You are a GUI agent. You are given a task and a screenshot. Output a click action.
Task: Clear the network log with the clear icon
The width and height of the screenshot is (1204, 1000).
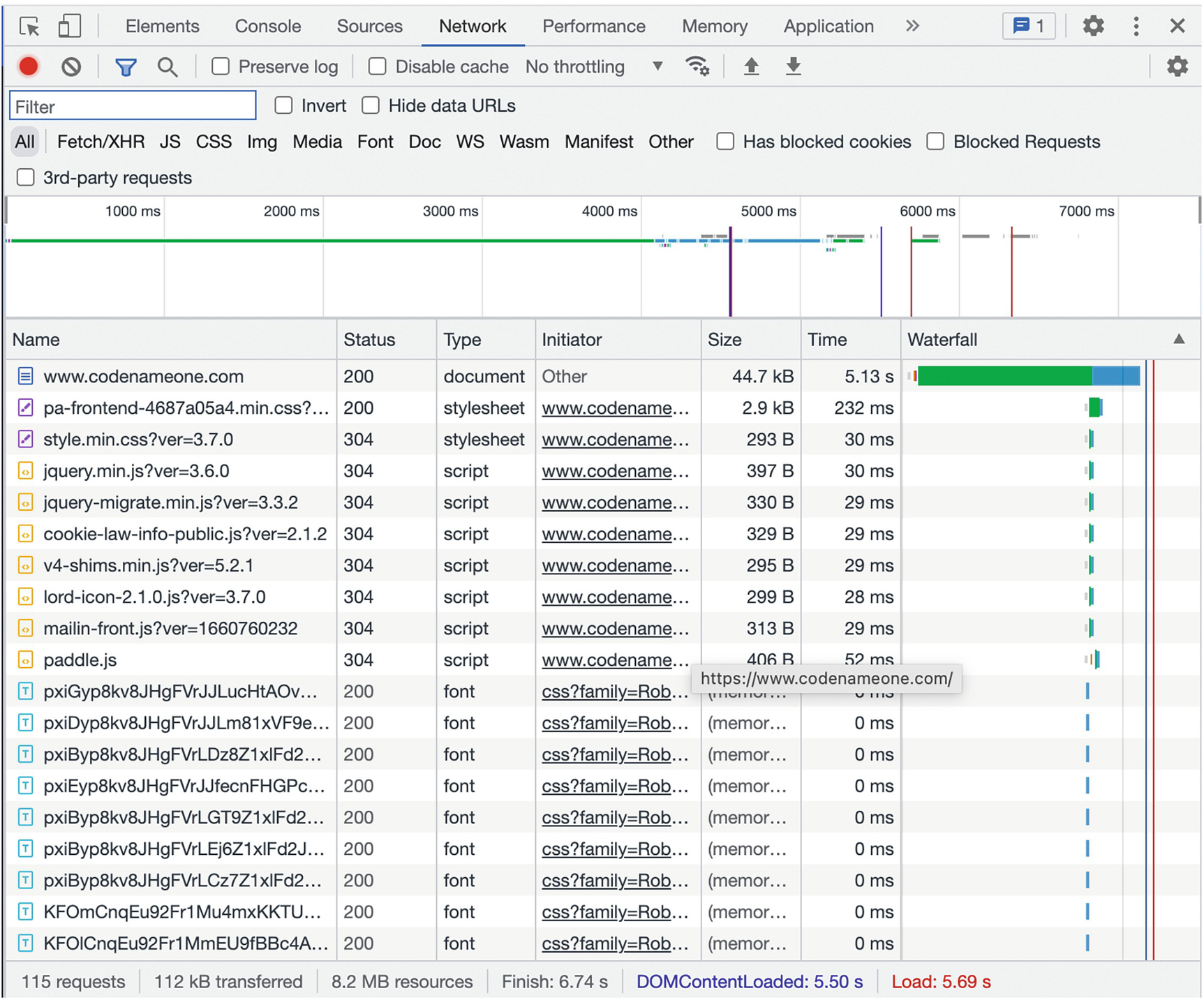[70, 66]
